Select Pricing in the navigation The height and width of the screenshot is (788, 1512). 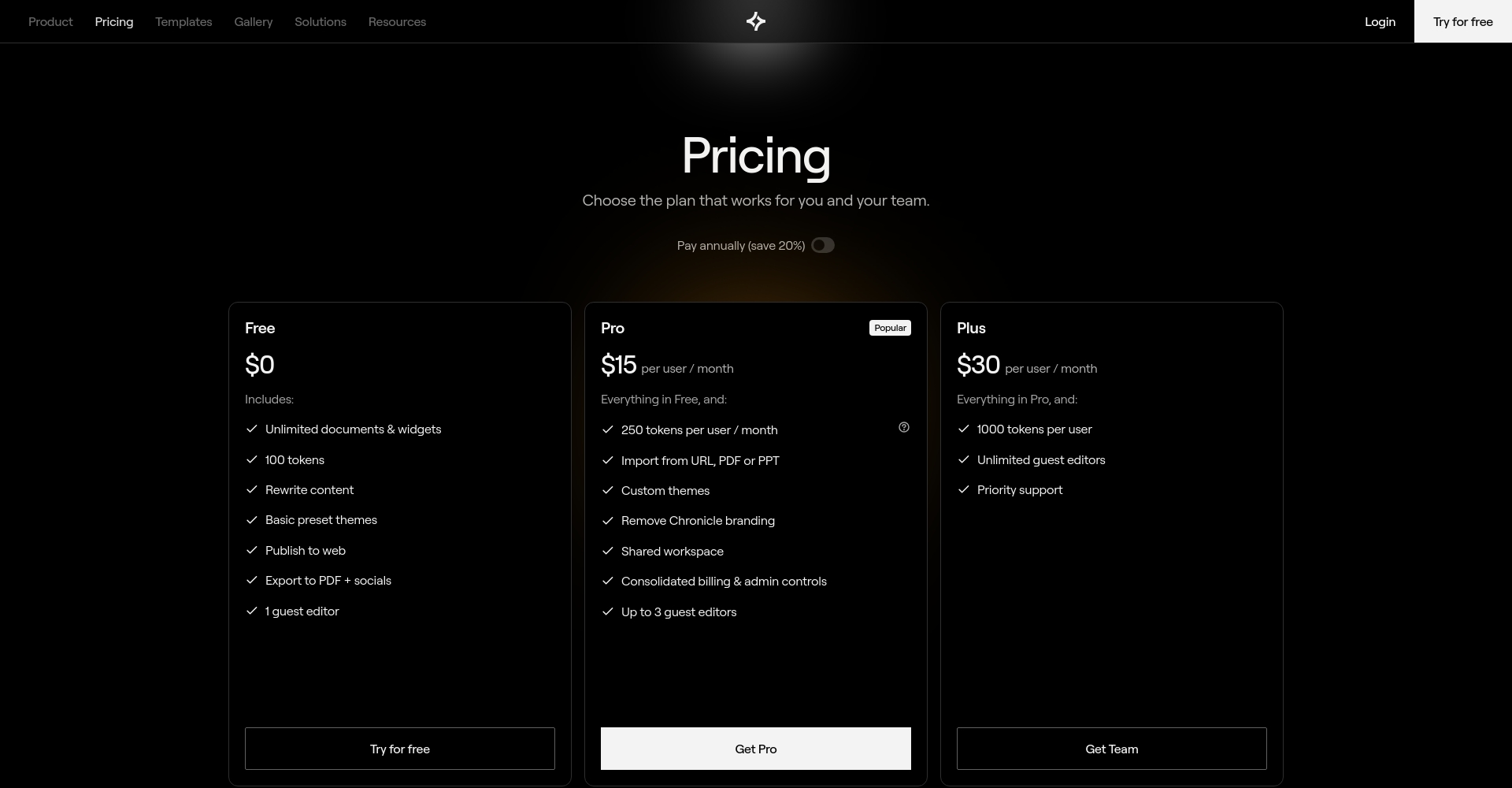coord(114,22)
